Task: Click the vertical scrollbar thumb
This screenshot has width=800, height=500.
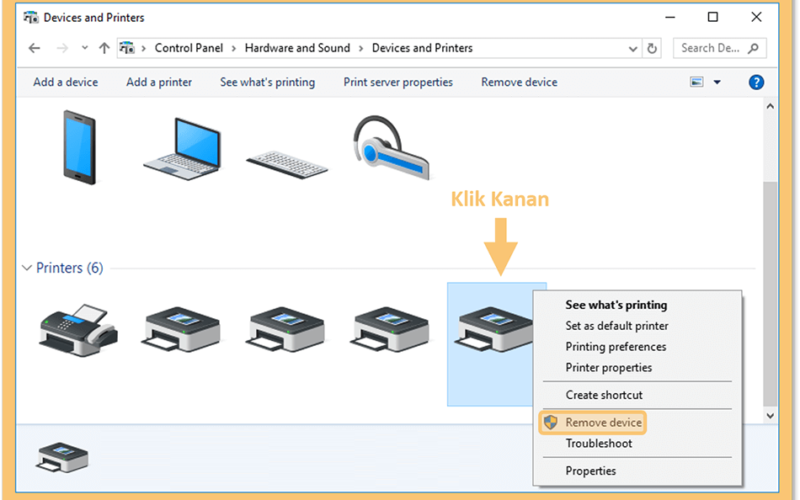Action: point(770,293)
